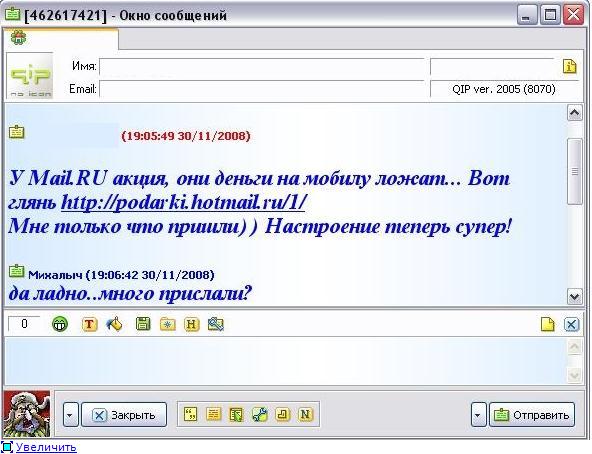Click the send picture icon in toolbar

point(216,324)
